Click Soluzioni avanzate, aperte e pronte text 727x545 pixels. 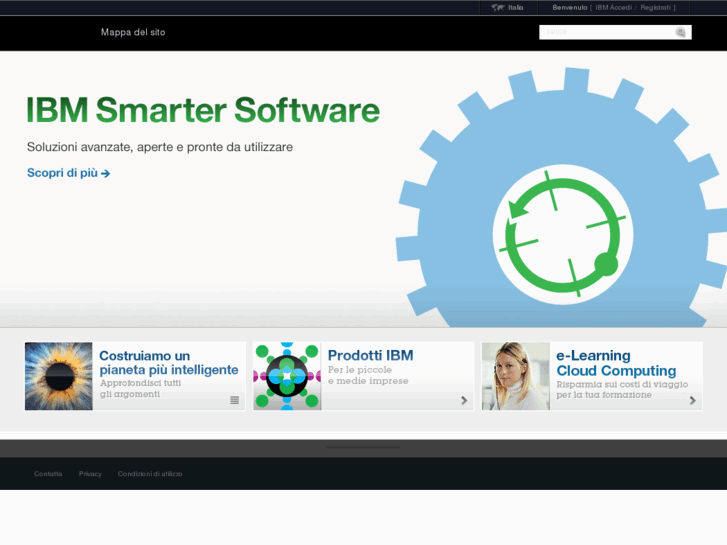(x=160, y=147)
